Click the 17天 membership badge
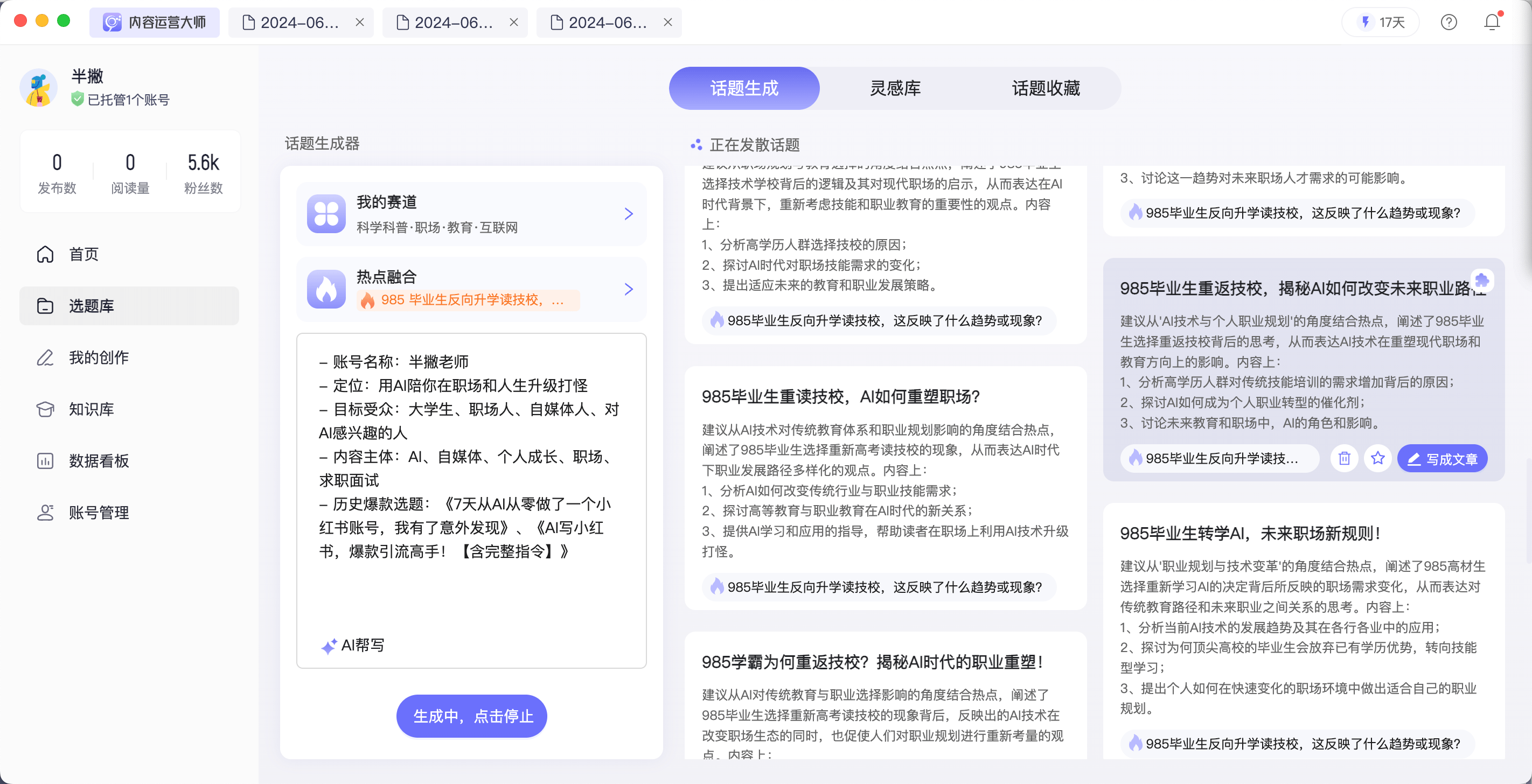The width and height of the screenshot is (1532, 784). [x=1381, y=23]
